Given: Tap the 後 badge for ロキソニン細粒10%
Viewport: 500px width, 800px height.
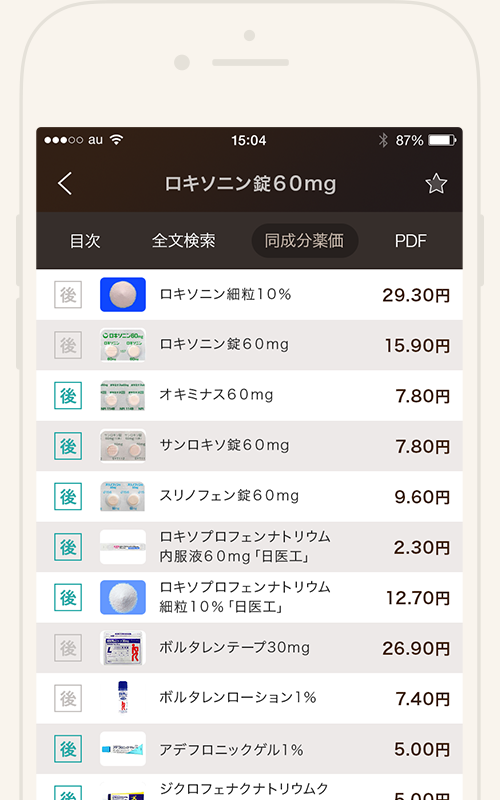Looking at the screenshot, I should [x=68, y=294].
